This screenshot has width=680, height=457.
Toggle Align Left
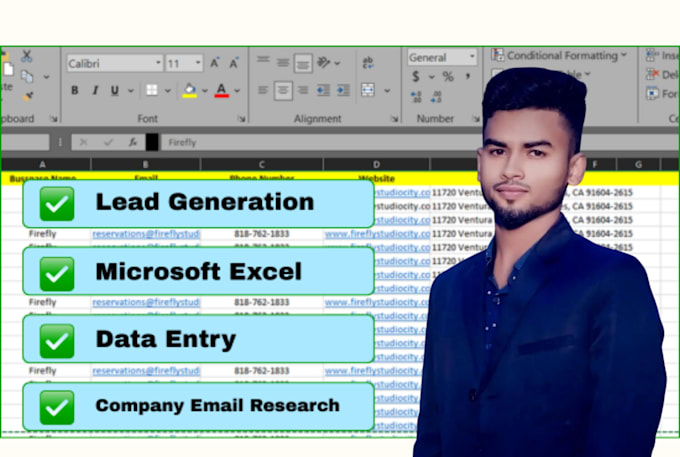pos(263,90)
